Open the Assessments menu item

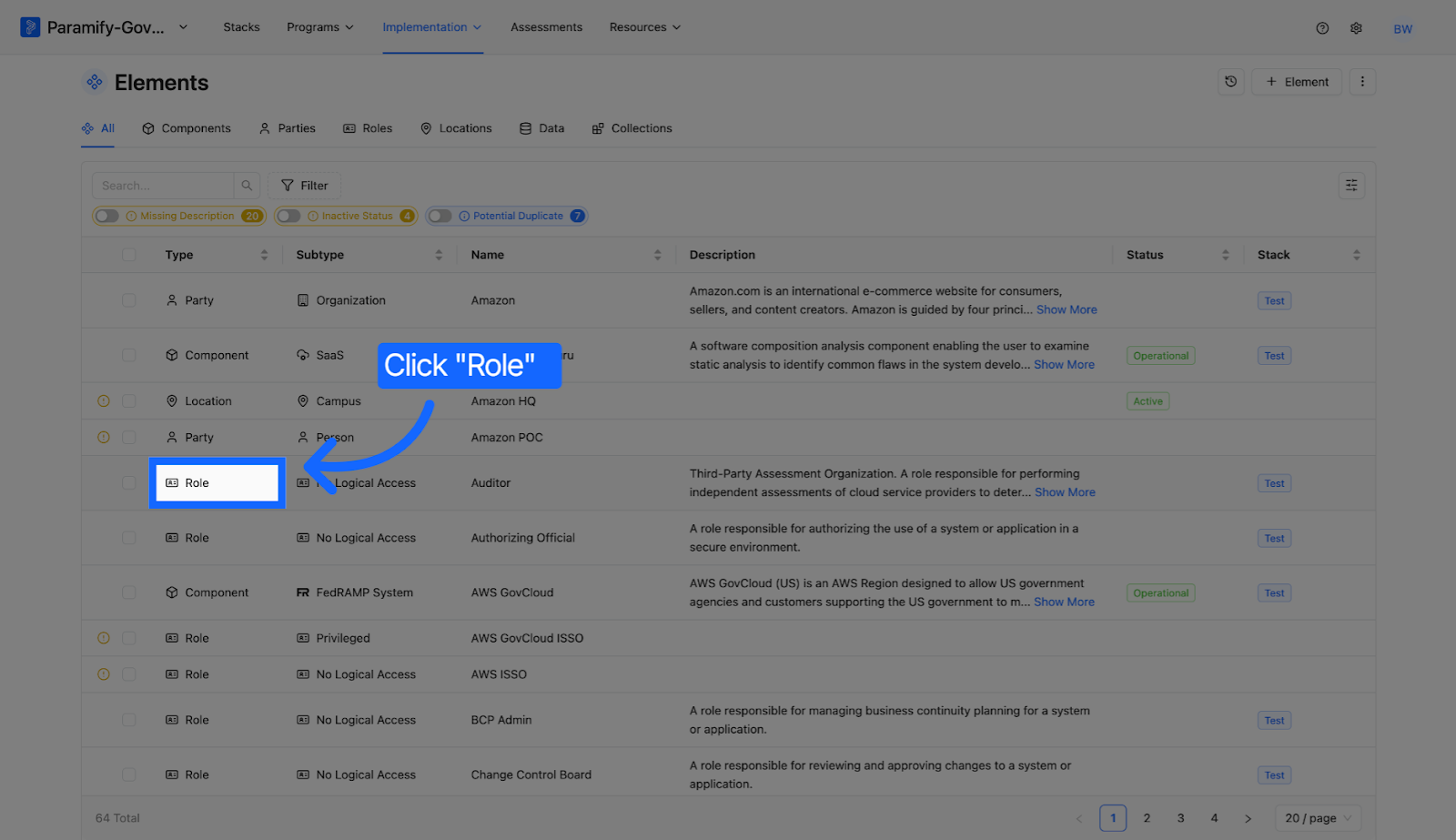click(x=546, y=27)
